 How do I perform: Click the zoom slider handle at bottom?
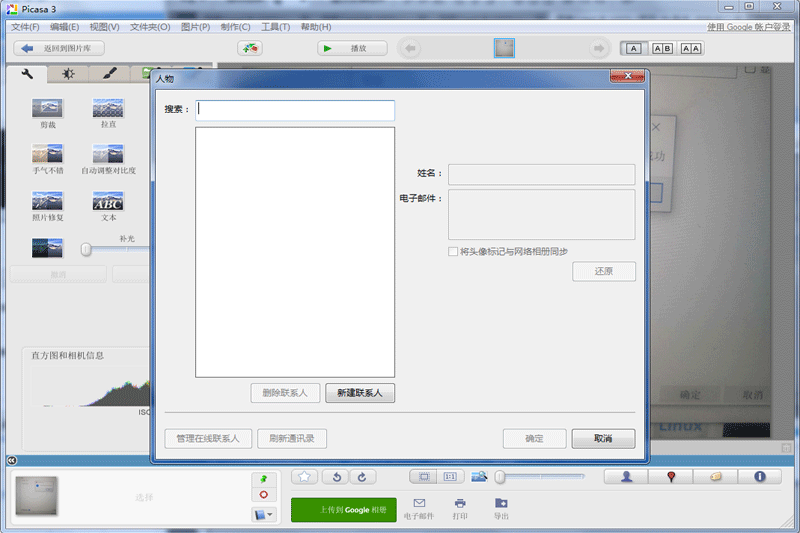(500, 477)
